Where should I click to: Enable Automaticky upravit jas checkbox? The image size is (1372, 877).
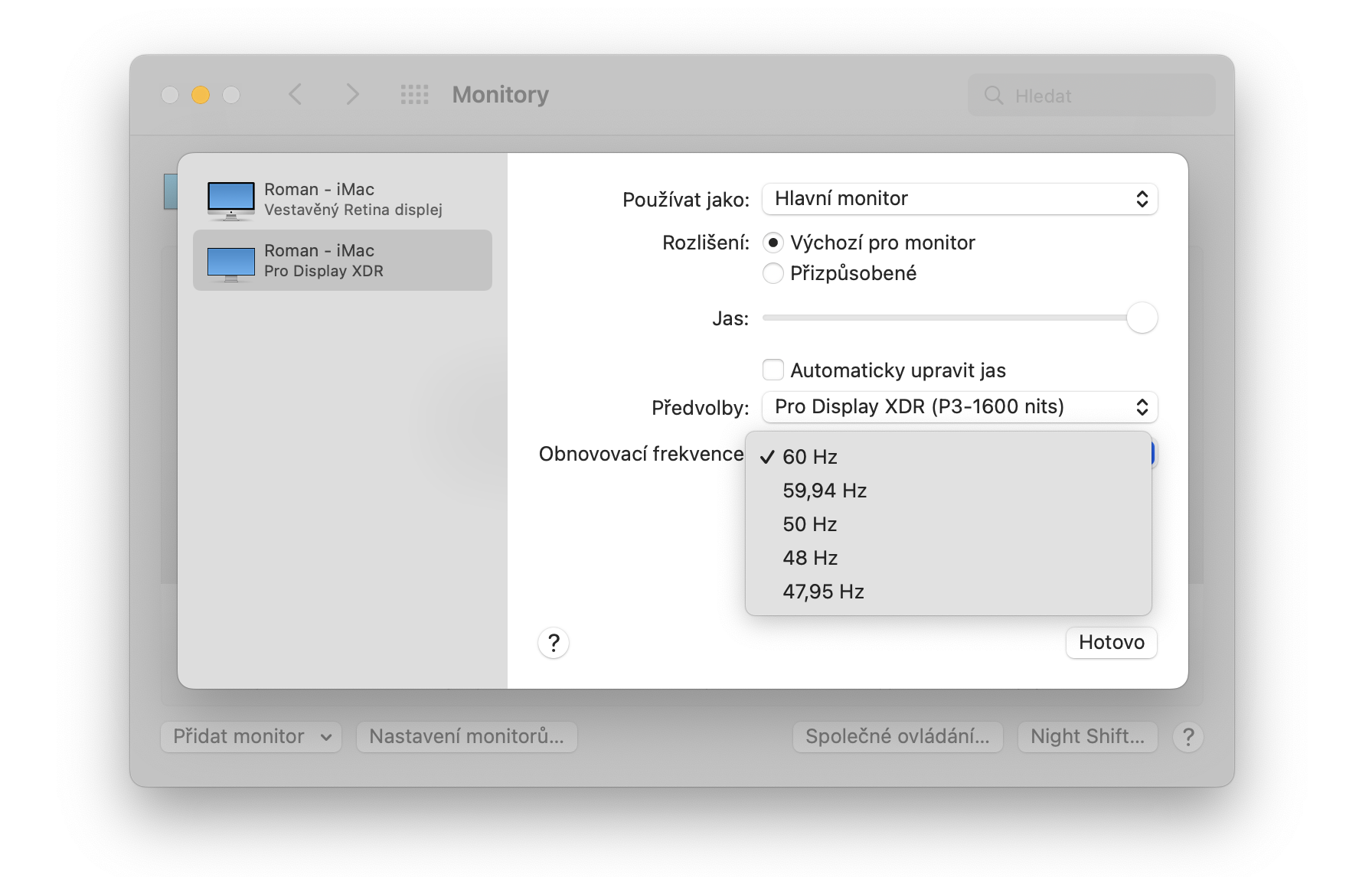coord(773,370)
